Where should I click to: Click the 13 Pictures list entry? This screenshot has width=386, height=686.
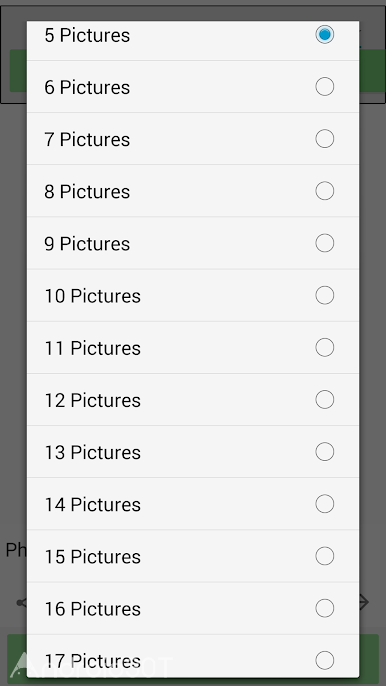pos(193,452)
